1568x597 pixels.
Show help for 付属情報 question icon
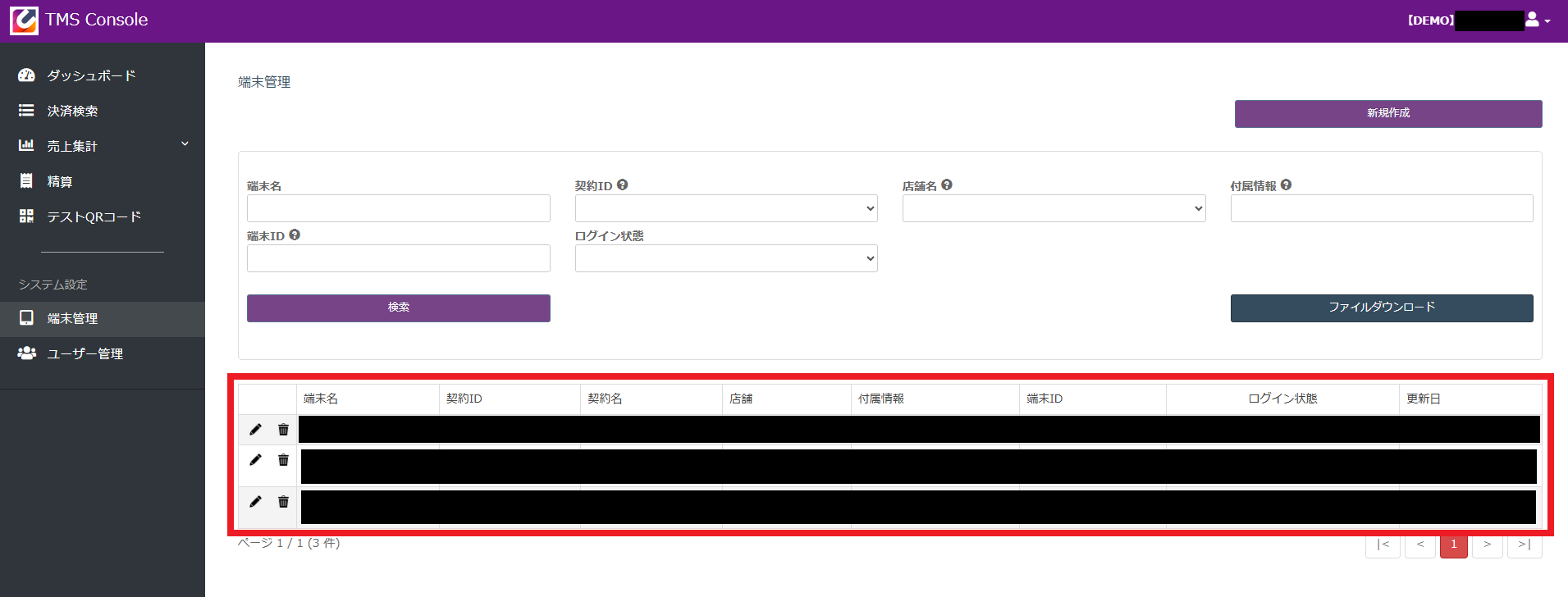(1286, 185)
